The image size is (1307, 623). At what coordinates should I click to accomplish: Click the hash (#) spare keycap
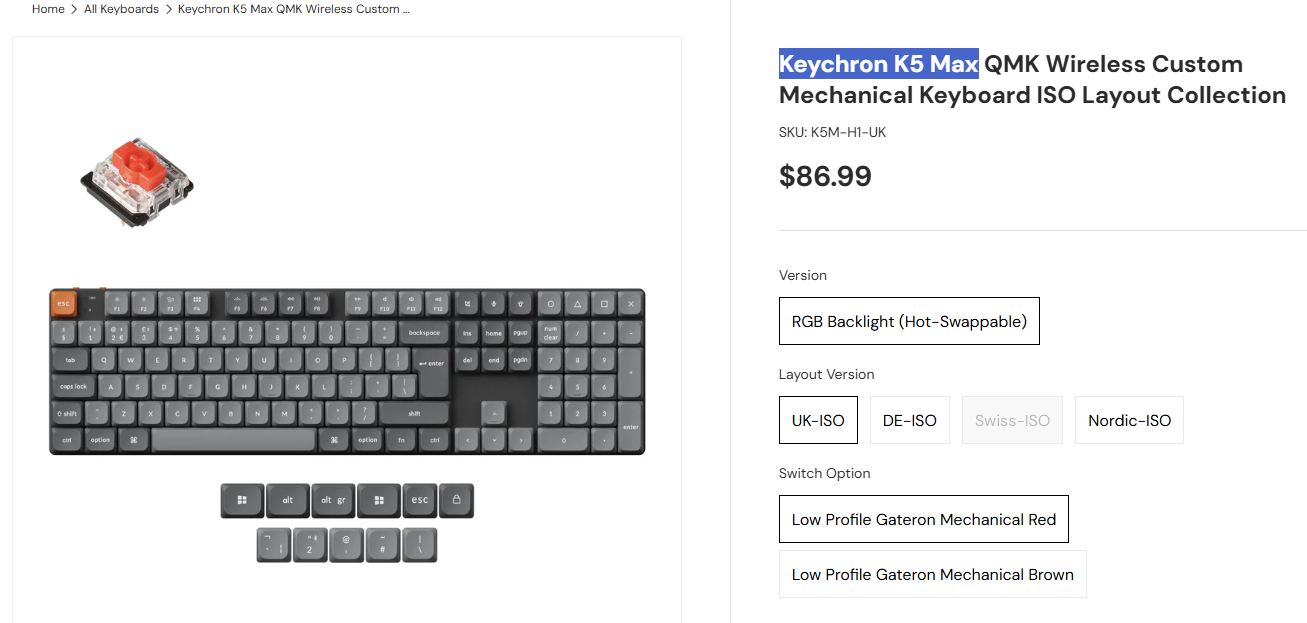click(x=383, y=545)
